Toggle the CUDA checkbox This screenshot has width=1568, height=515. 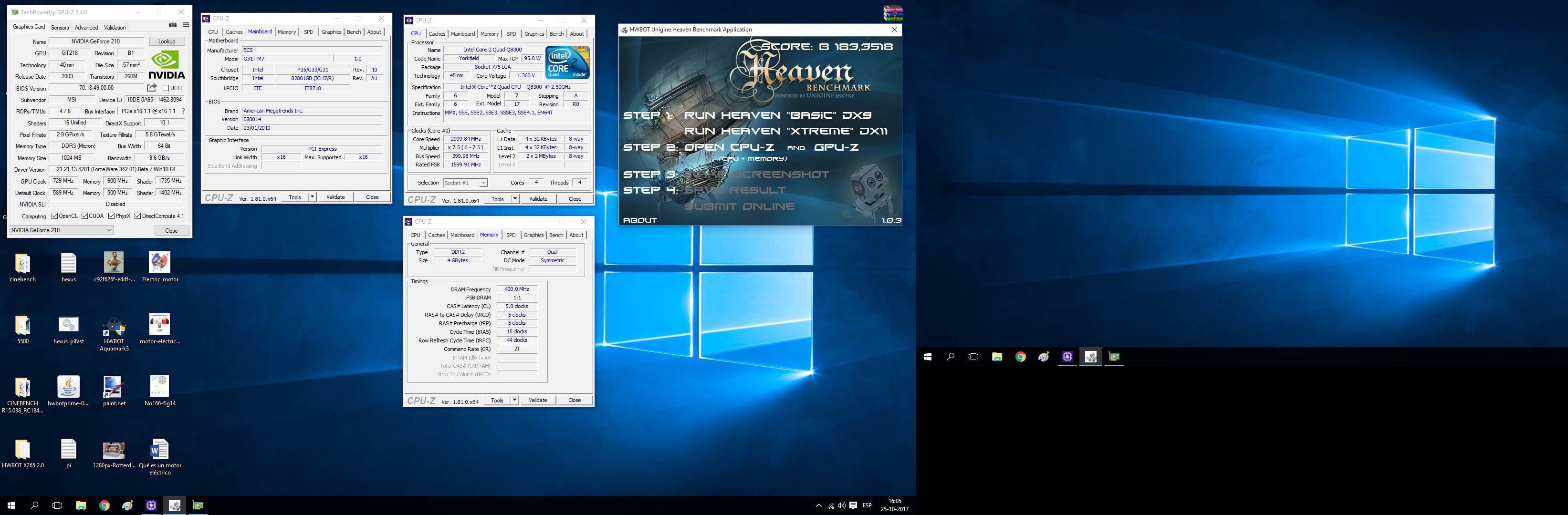(84, 216)
